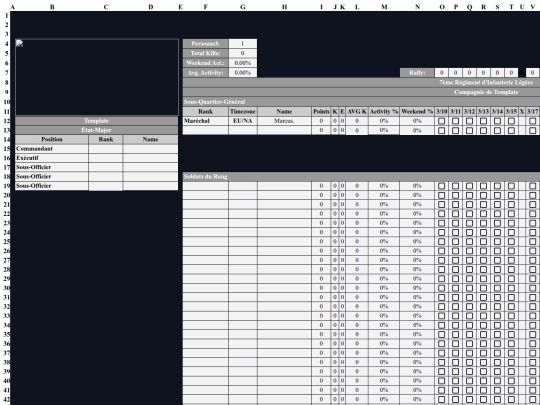Select row header 42
The height and width of the screenshot is (405, 540).
pos(7,399)
